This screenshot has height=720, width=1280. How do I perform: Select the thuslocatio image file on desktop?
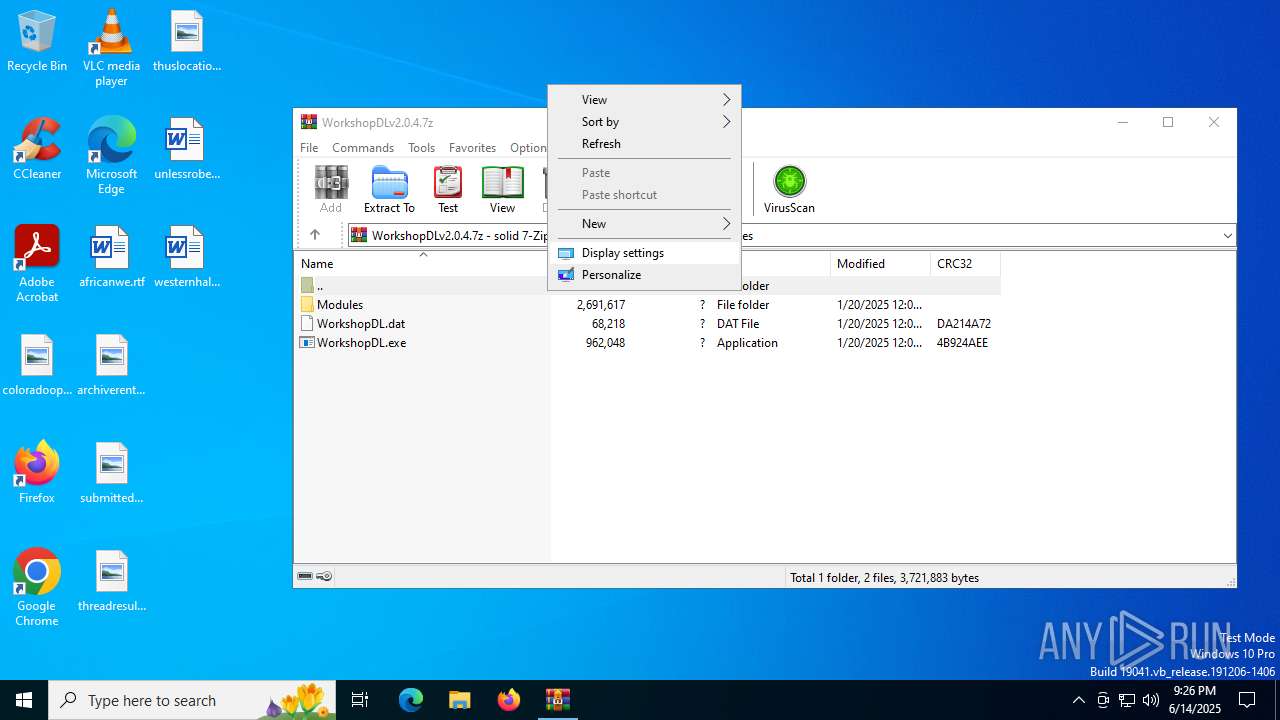point(187,41)
